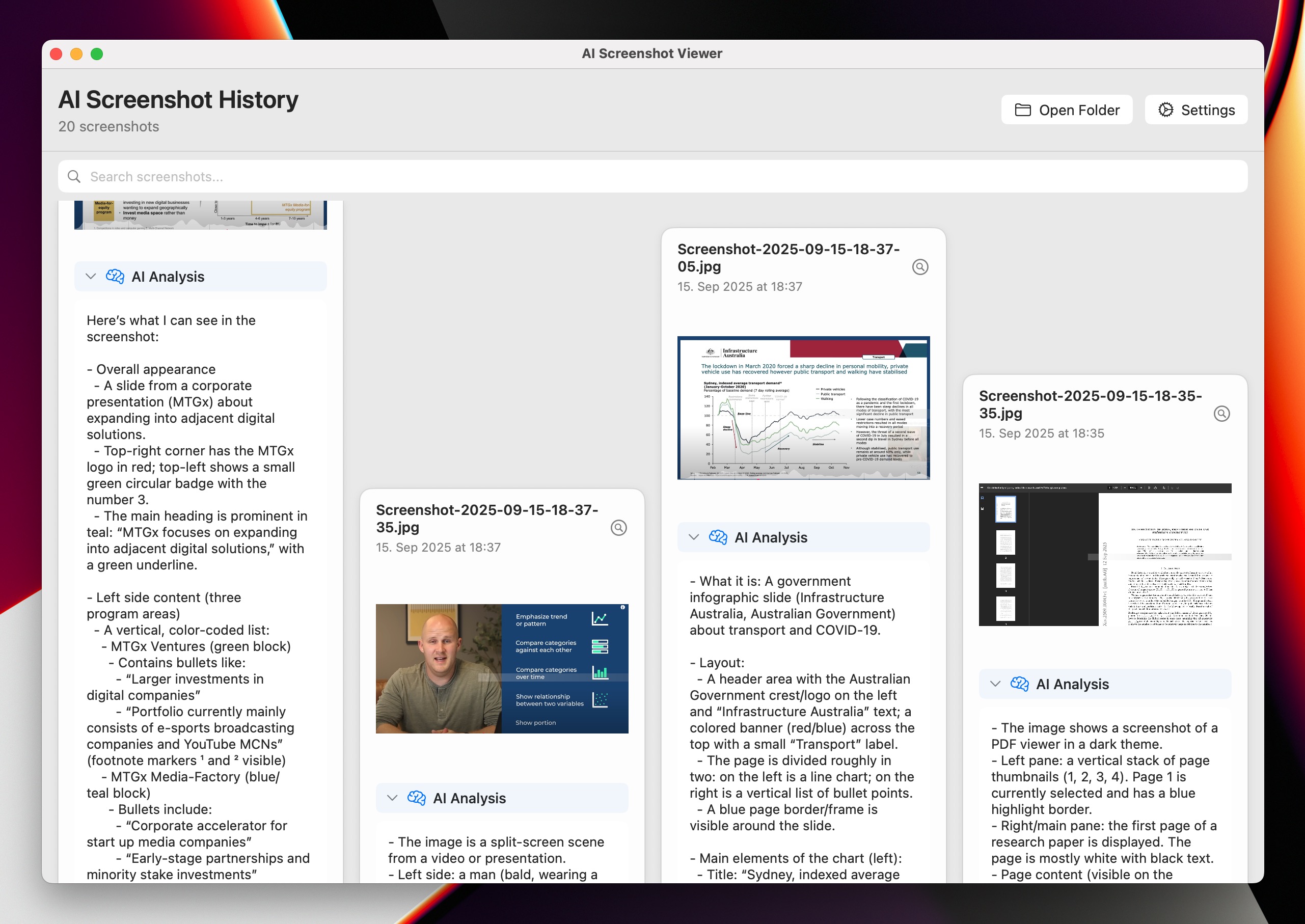
Task: Click the zoom preview icon on Screenshot-2025-09-15-18-37-05.jpg
Action: tap(920, 267)
